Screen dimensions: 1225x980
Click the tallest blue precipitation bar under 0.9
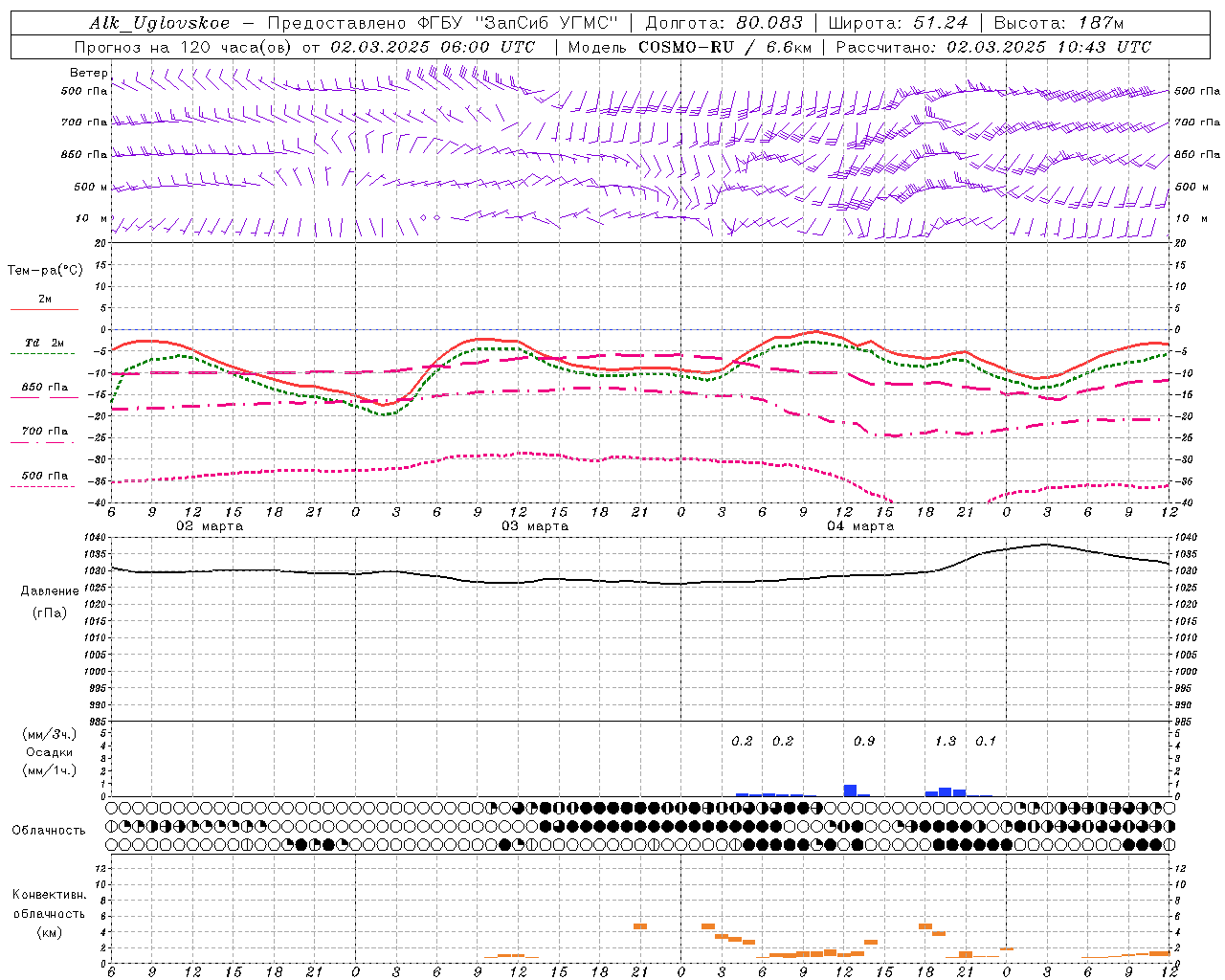[850, 791]
